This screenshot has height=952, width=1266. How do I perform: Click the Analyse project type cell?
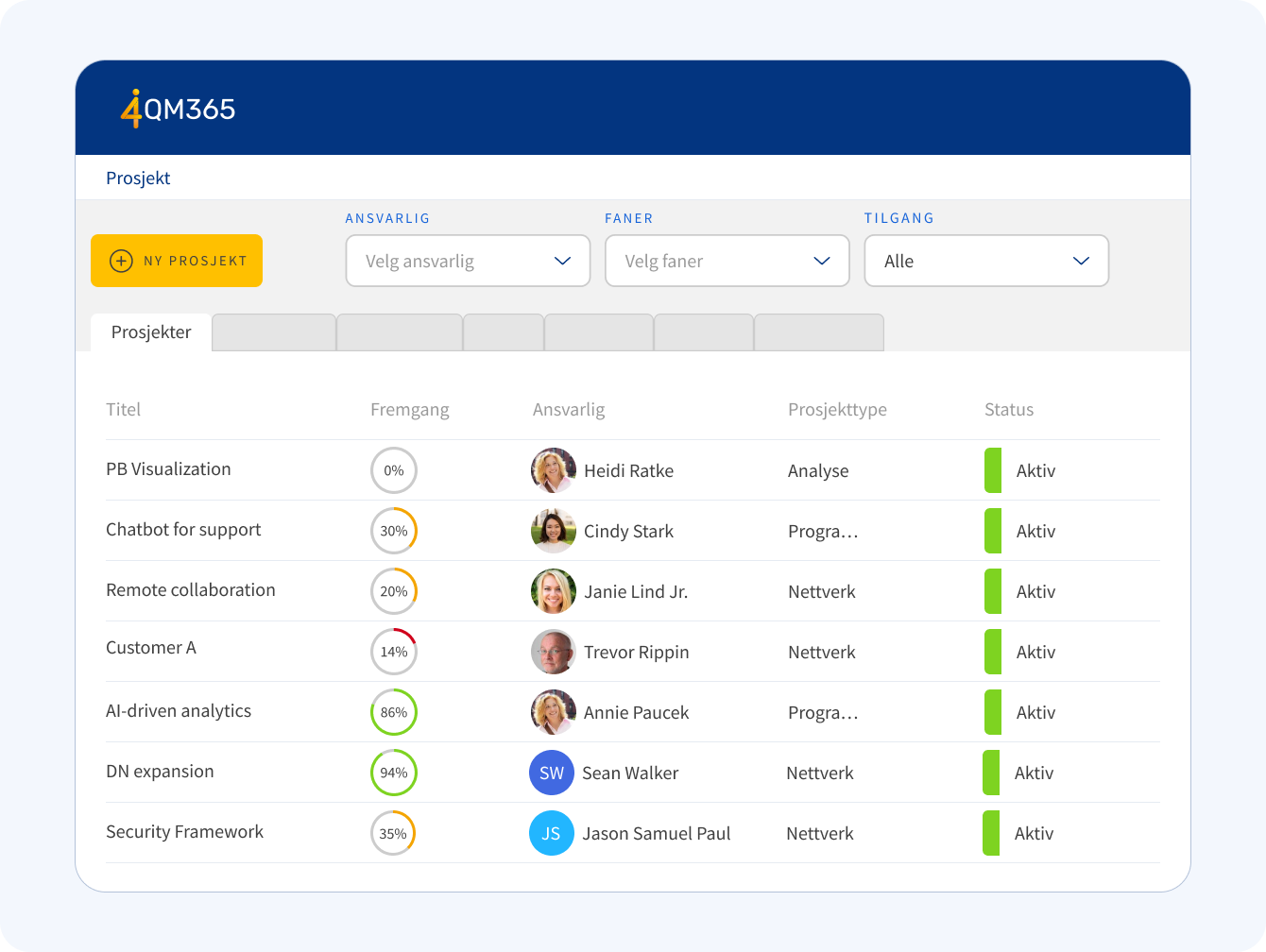point(818,470)
